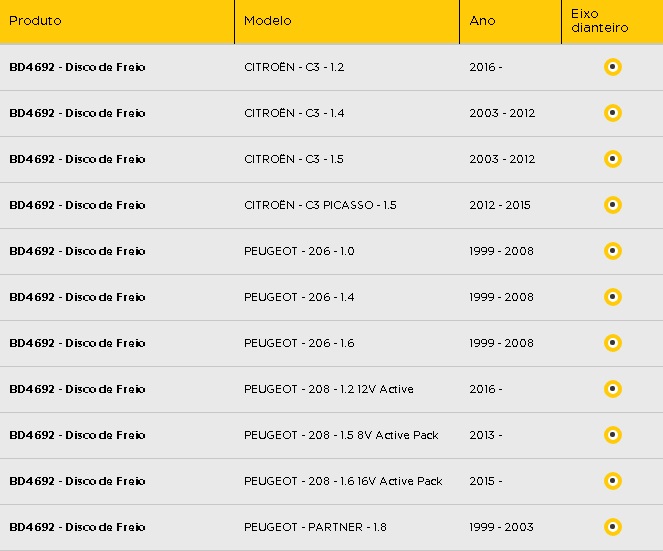
Task: Open BD4692 link in 208 1.5 8V row
Action: click(x=77, y=435)
